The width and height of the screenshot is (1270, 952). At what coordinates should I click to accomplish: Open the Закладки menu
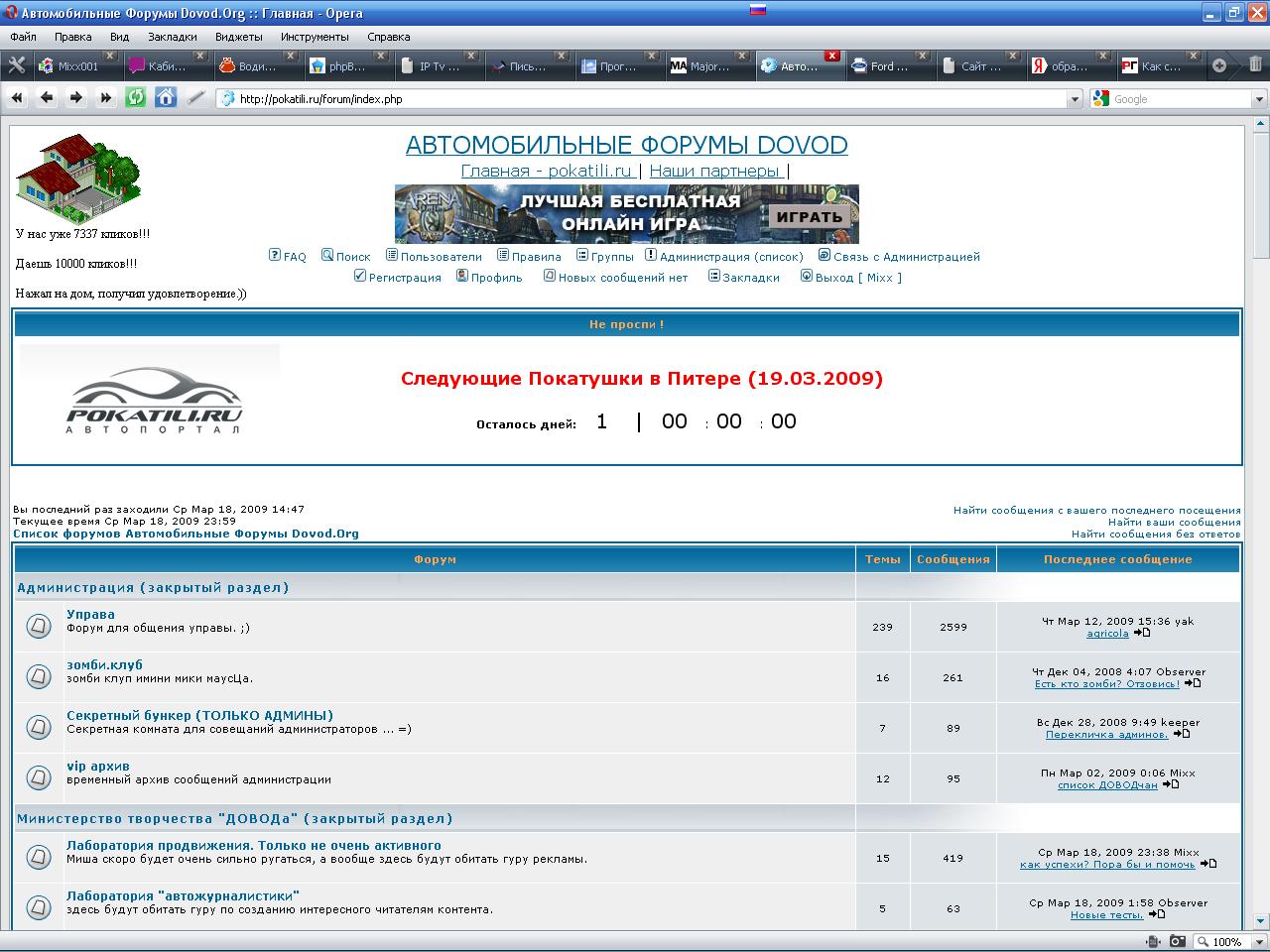tap(172, 37)
